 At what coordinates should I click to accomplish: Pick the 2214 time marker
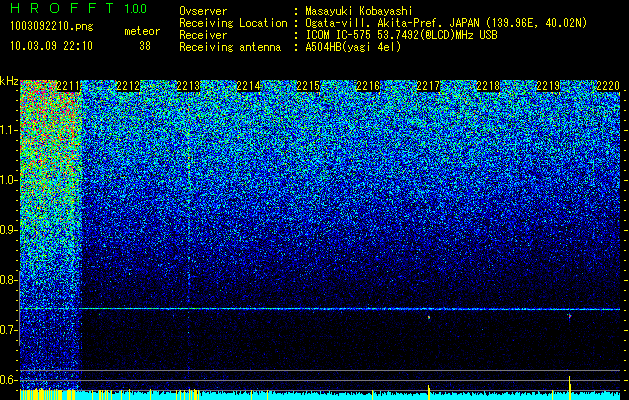248,86
